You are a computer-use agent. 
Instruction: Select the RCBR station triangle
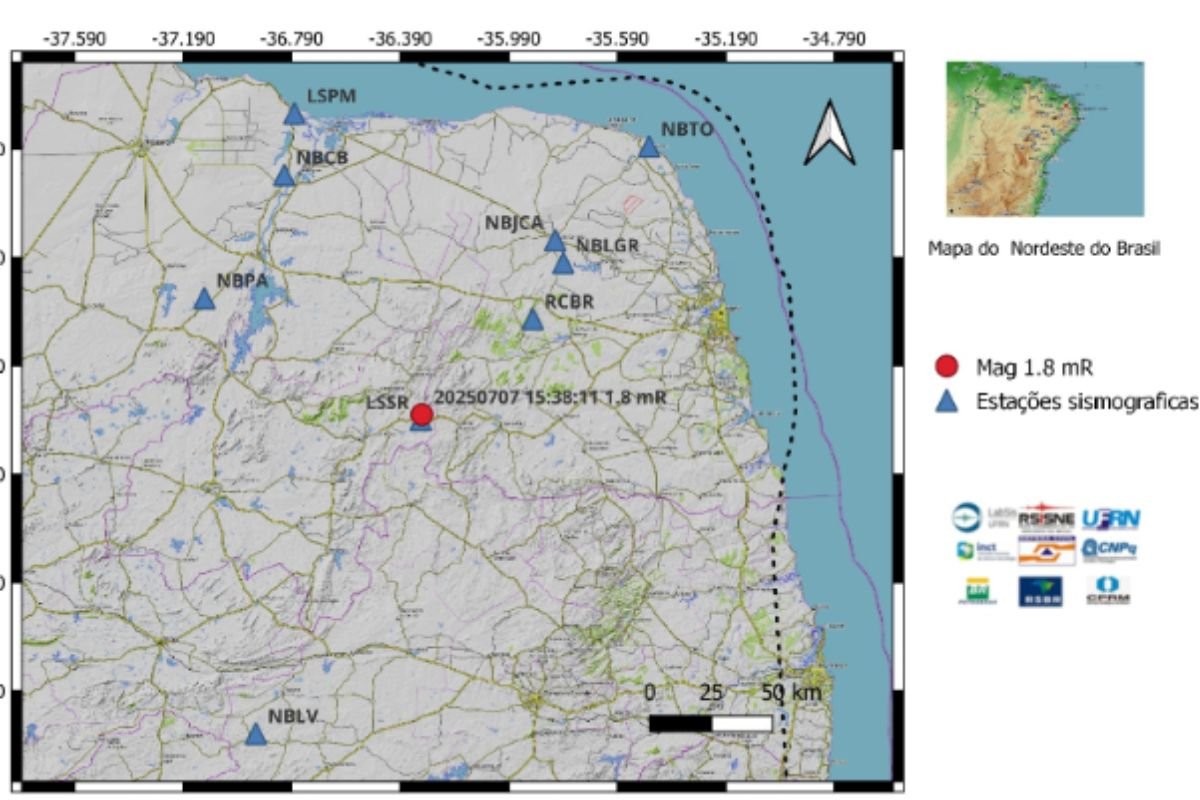[532, 320]
